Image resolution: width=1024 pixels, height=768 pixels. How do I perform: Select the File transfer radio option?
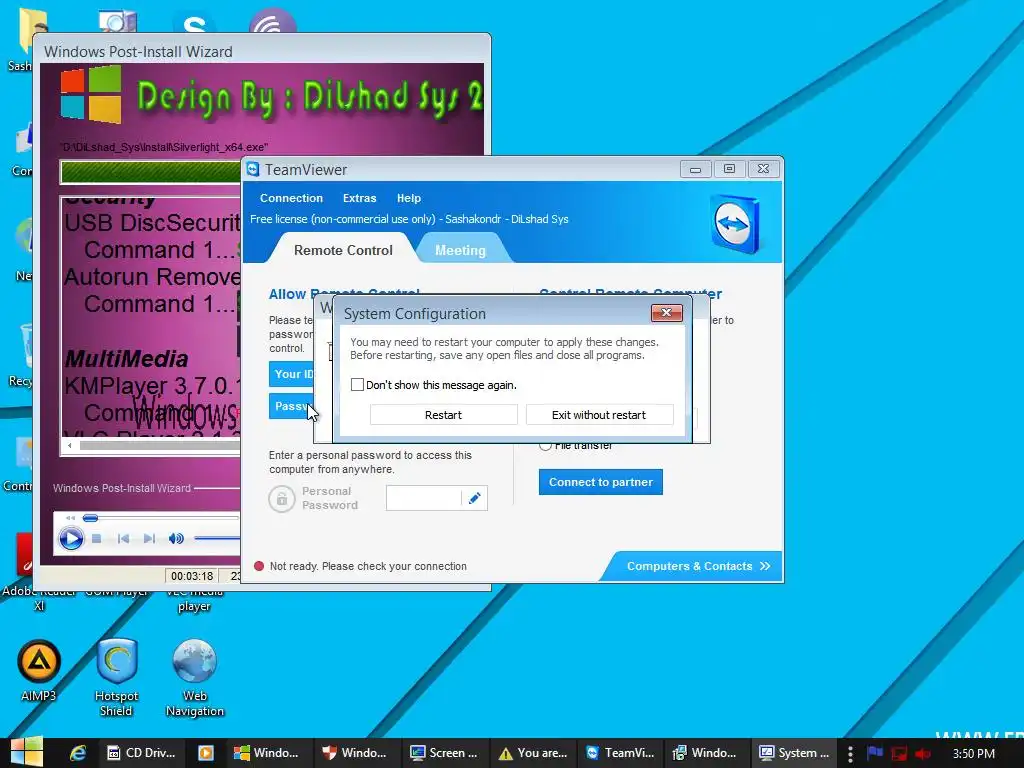pyautogui.click(x=545, y=445)
